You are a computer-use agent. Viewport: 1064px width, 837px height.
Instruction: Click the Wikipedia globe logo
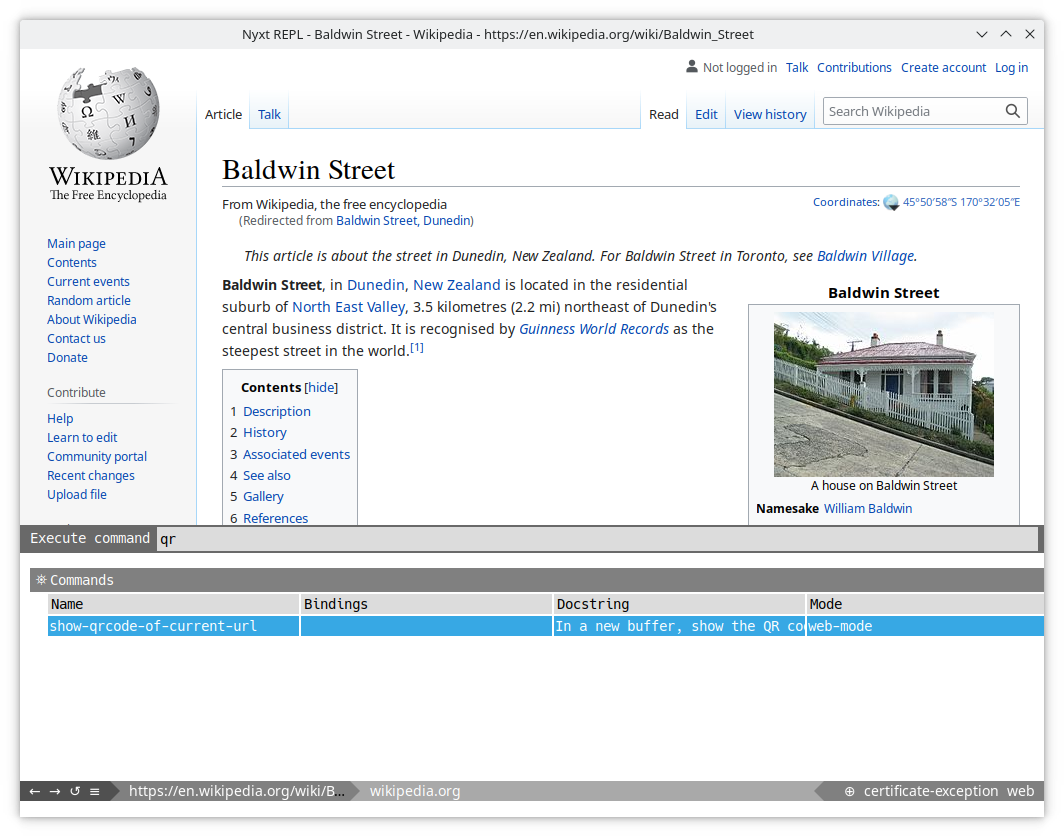109,113
